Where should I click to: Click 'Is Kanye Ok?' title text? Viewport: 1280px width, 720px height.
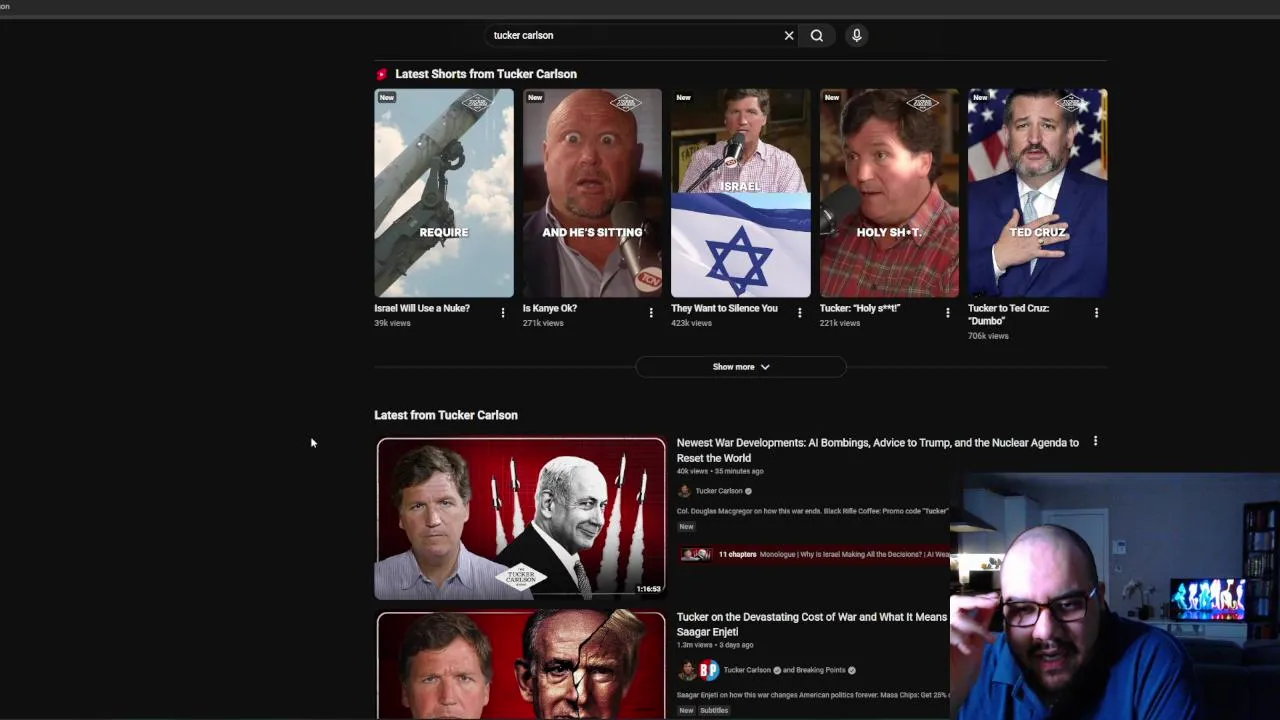(x=550, y=308)
